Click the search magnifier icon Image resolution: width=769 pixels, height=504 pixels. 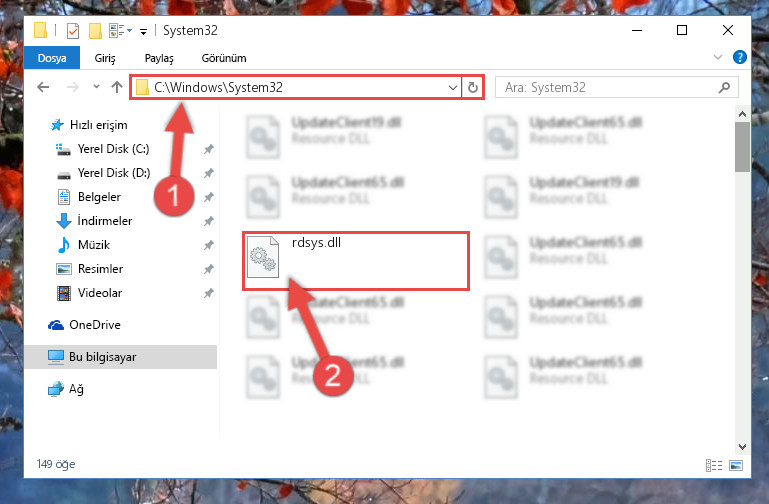coord(724,87)
